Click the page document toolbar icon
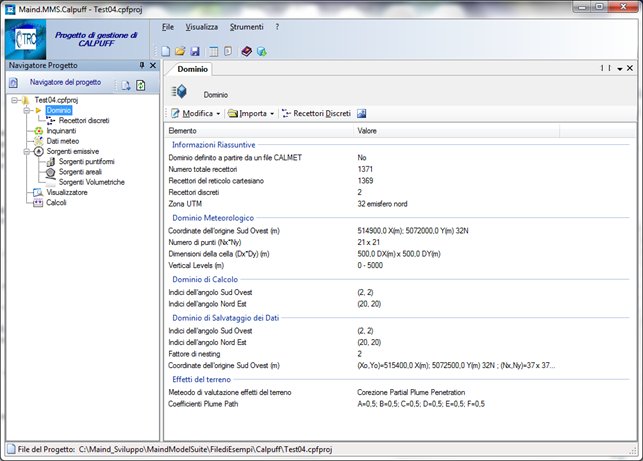Image resolution: width=643 pixels, height=461 pixels. [x=228, y=51]
